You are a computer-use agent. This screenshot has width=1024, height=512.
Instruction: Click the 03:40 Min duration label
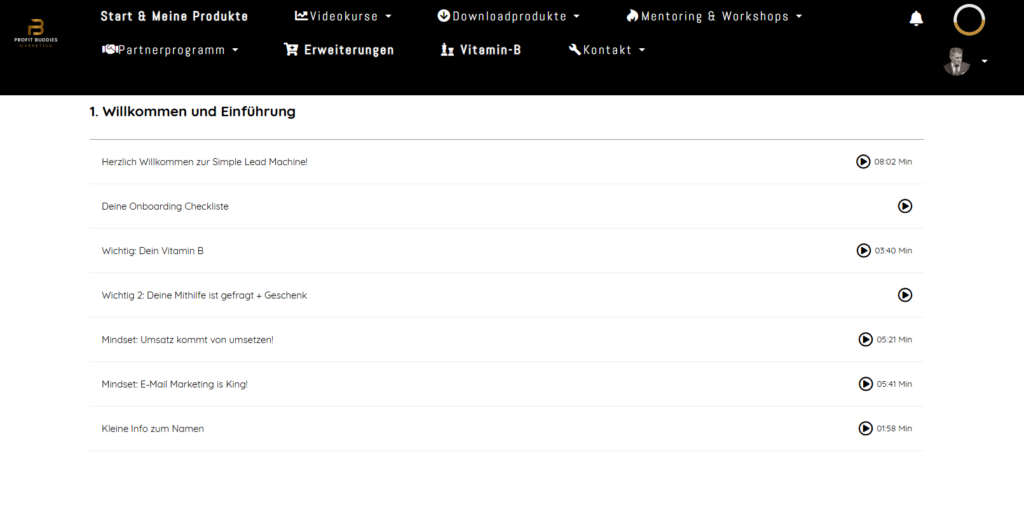pos(893,251)
